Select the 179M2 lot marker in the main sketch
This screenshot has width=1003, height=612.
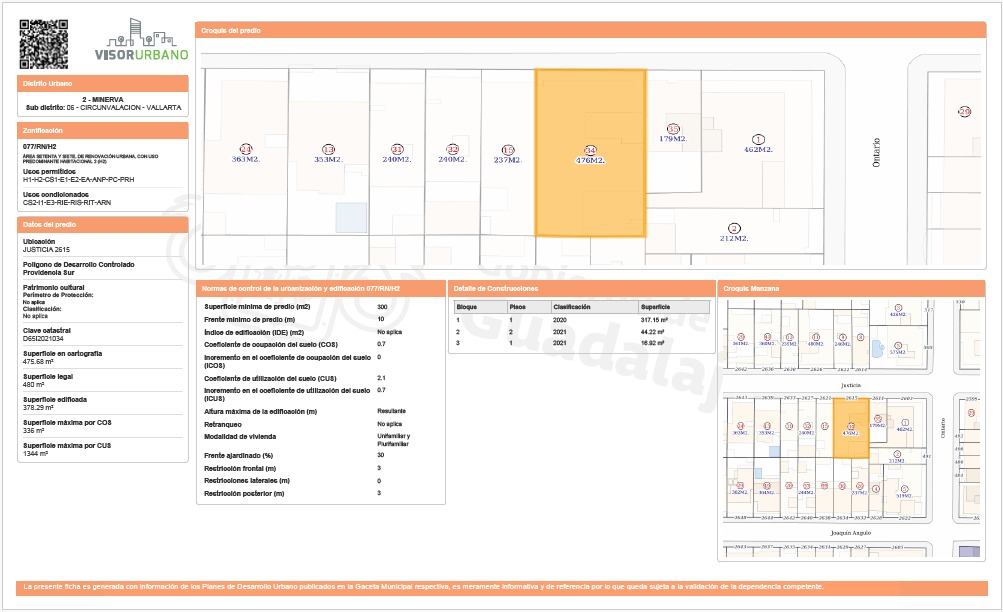pyautogui.click(x=673, y=133)
